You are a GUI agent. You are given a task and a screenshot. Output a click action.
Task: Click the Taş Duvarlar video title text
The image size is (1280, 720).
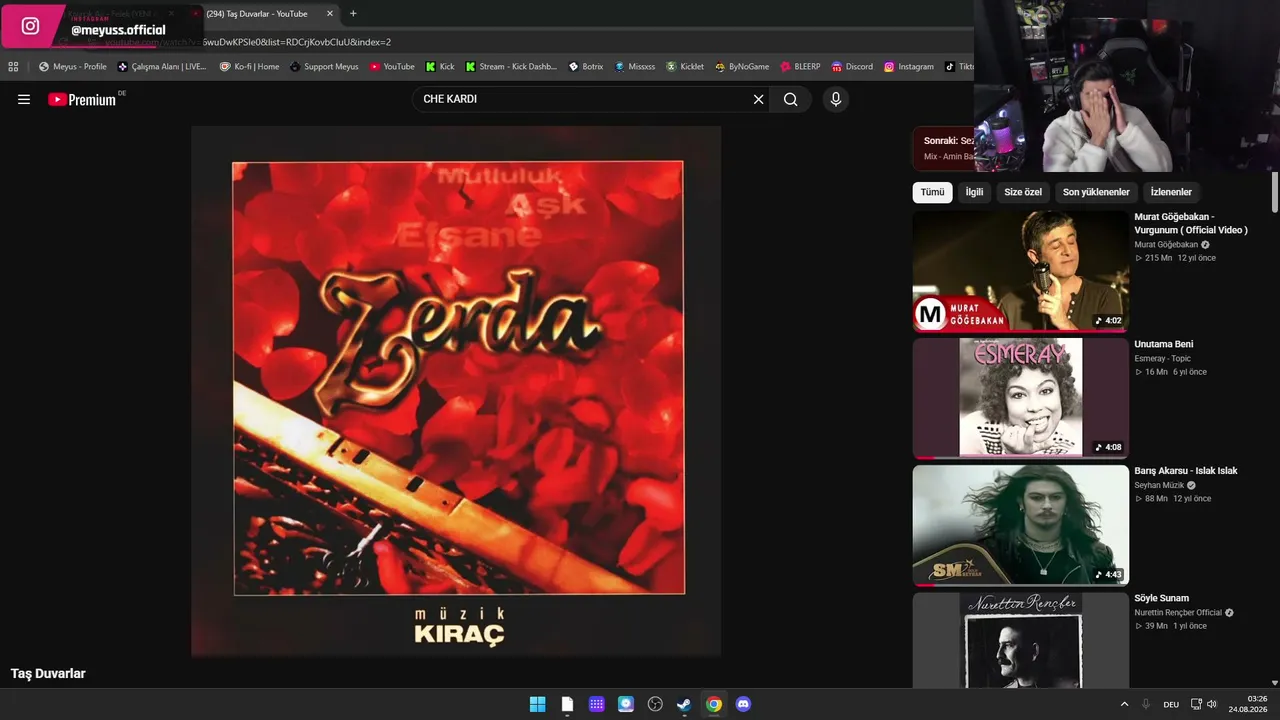(x=48, y=674)
